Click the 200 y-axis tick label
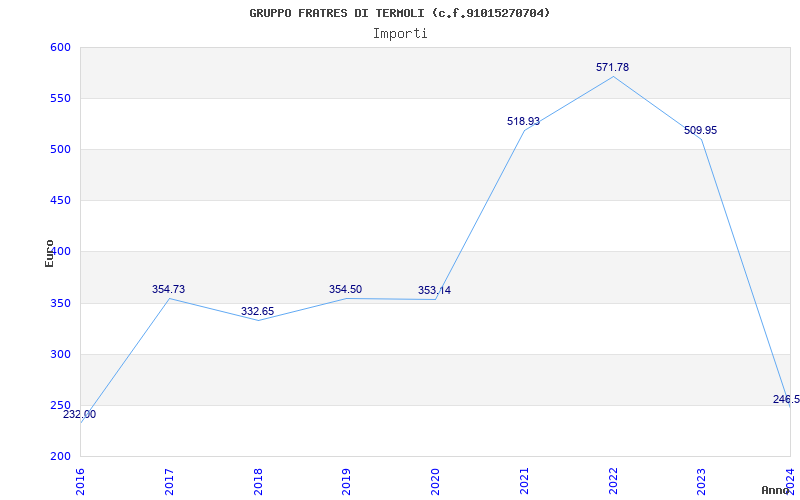 [x=60, y=457]
